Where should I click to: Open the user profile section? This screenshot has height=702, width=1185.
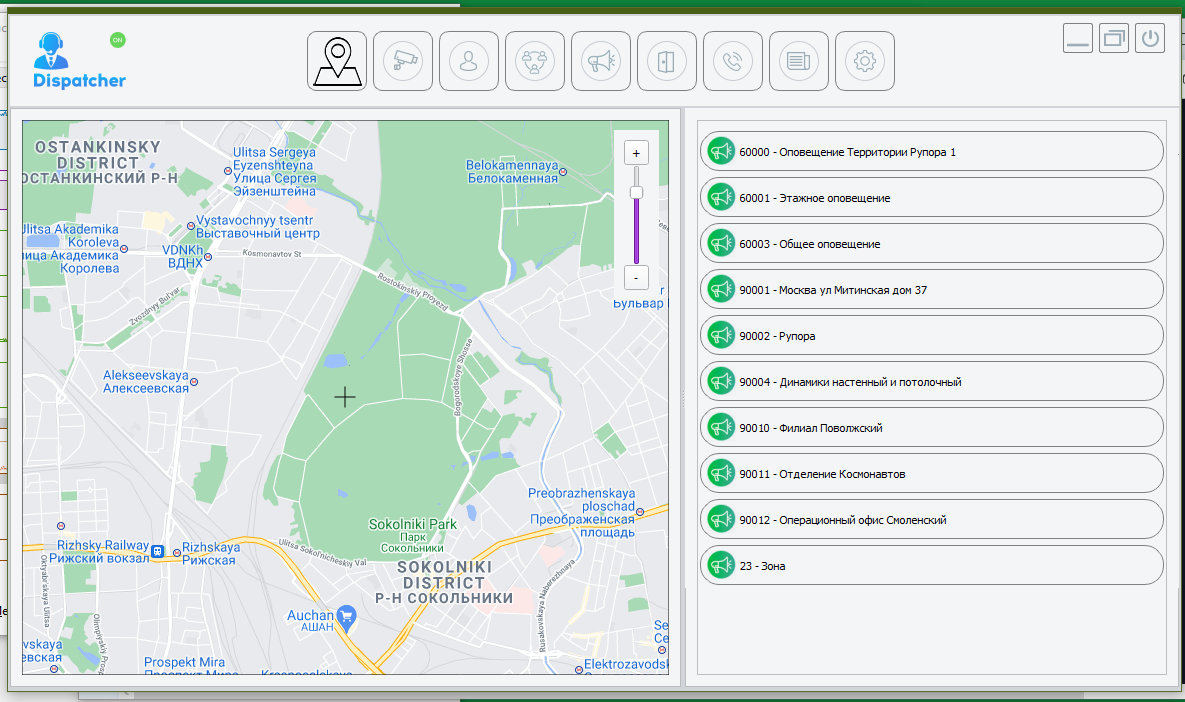pos(469,61)
